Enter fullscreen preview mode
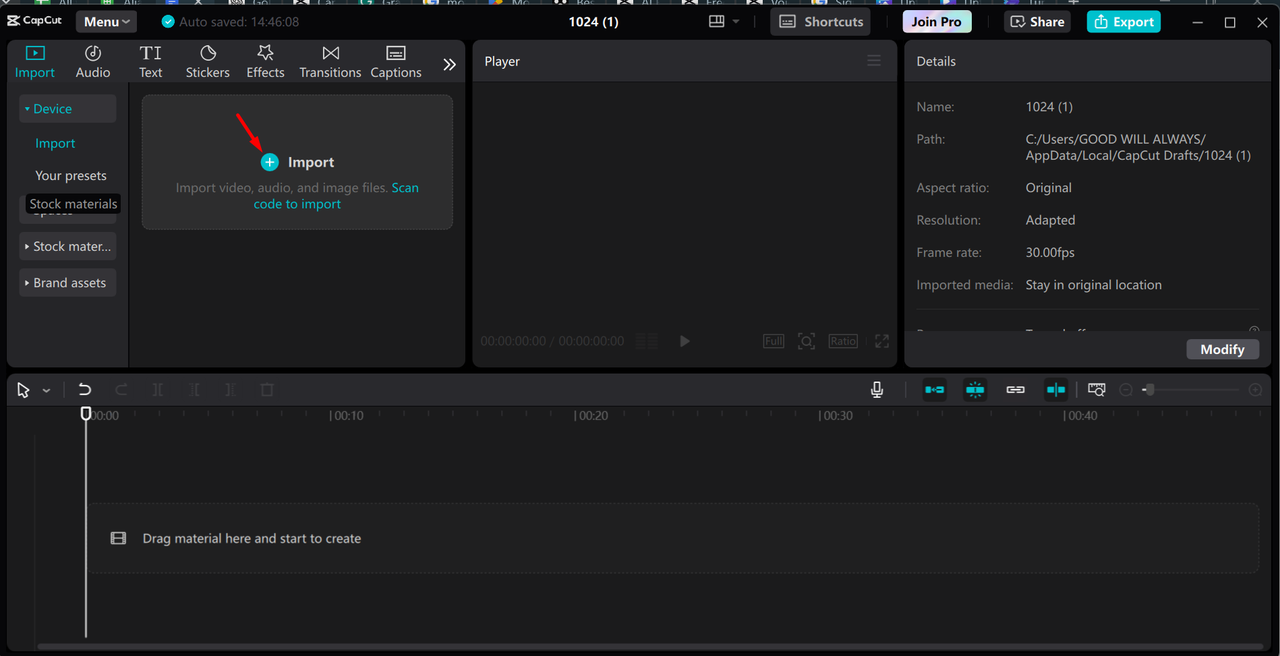Image resolution: width=1280 pixels, height=656 pixels. pos(882,341)
